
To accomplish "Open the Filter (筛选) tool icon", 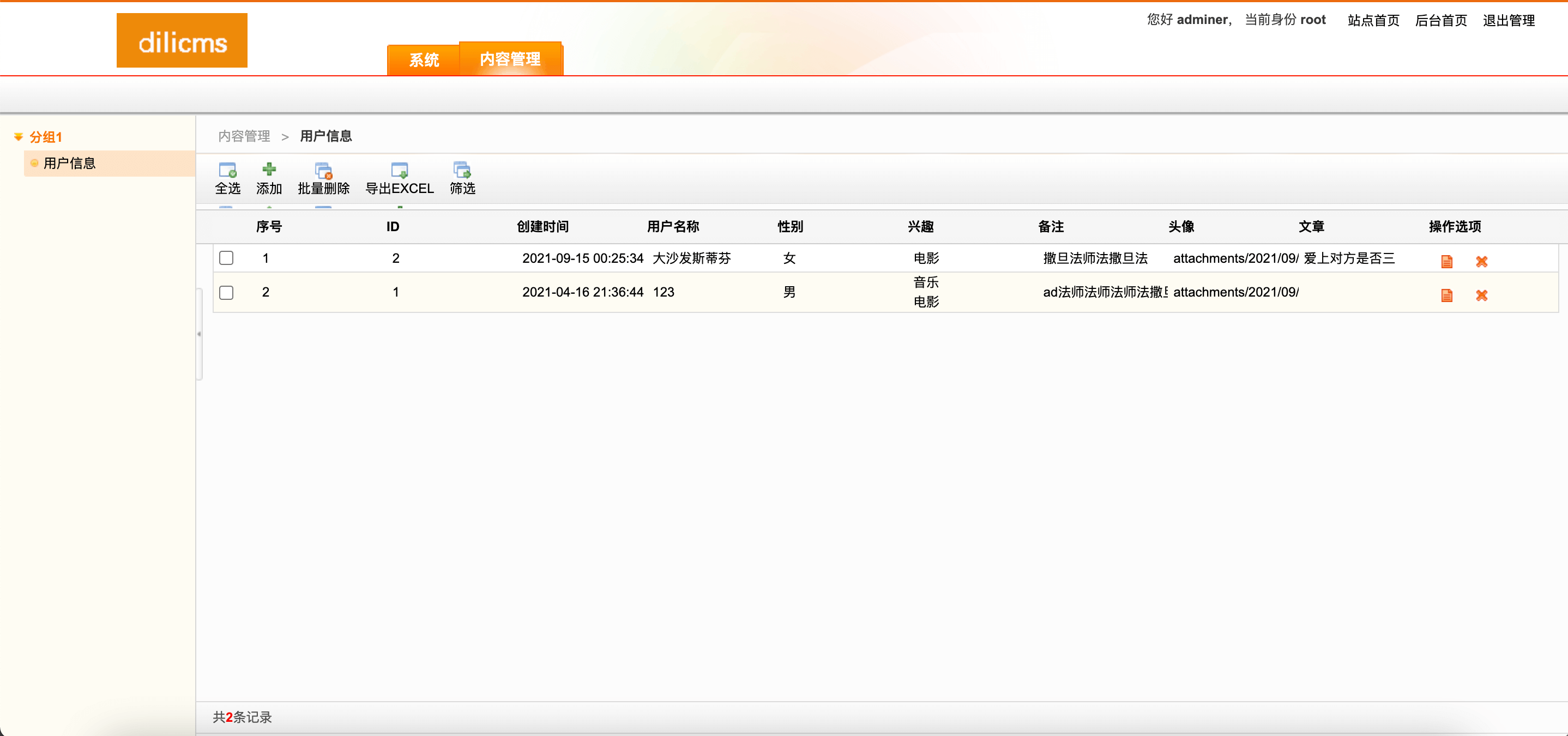I will pos(462,170).
